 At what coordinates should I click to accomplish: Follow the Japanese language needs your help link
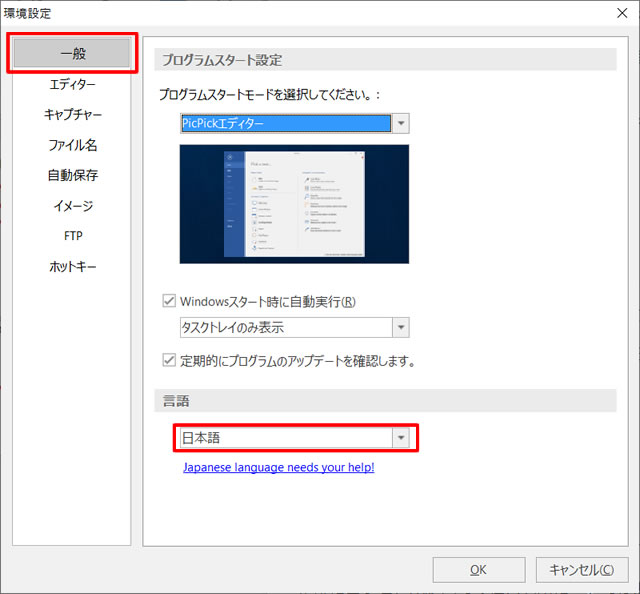click(x=279, y=467)
